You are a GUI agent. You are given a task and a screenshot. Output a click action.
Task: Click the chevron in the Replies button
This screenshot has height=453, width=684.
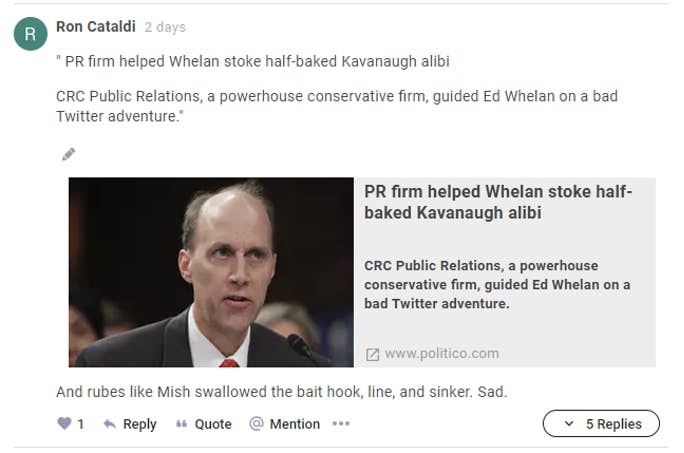coord(568,423)
